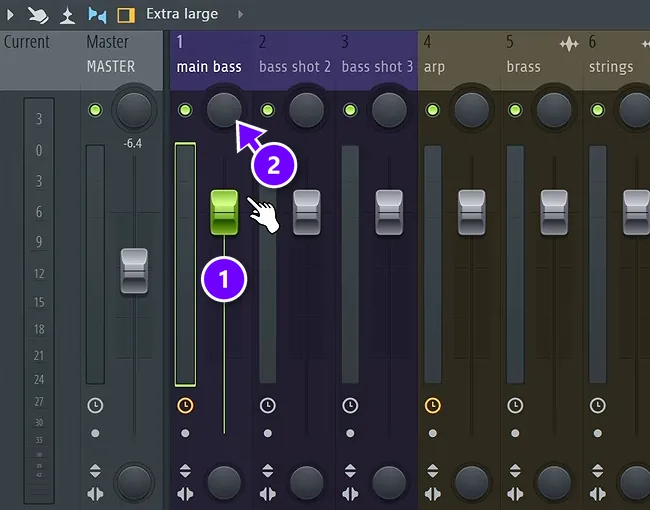The height and width of the screenshot is (510, 650).
Task: Mute the main bass track LED
Action: (x=185, y=110)
